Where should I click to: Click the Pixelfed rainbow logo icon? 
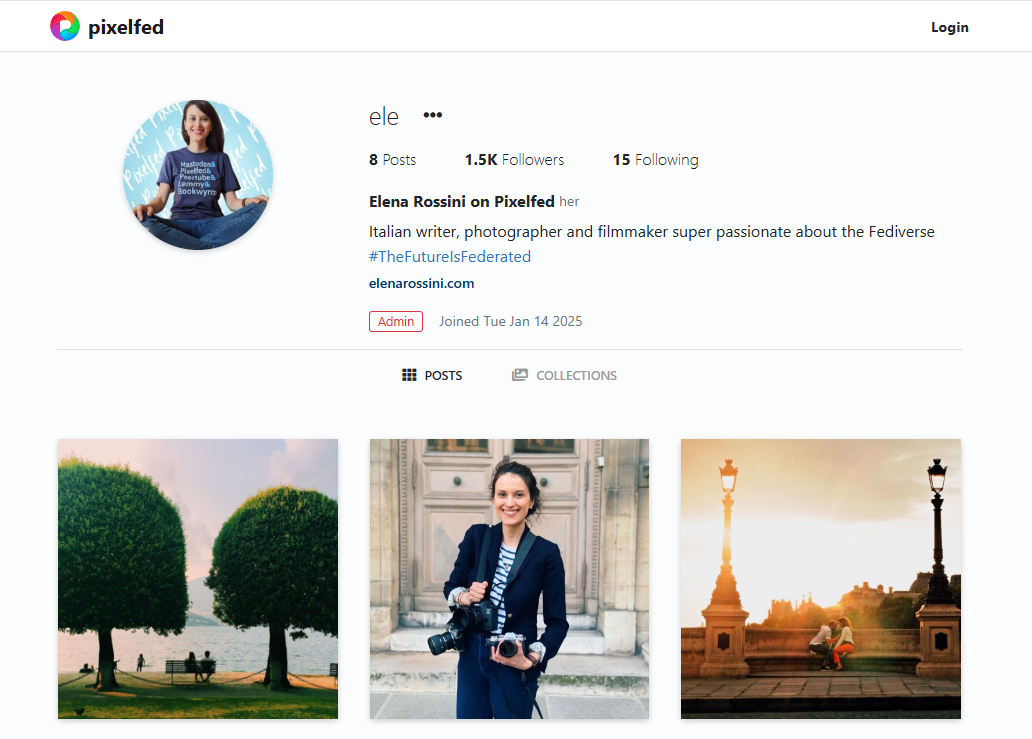[65, 27]
